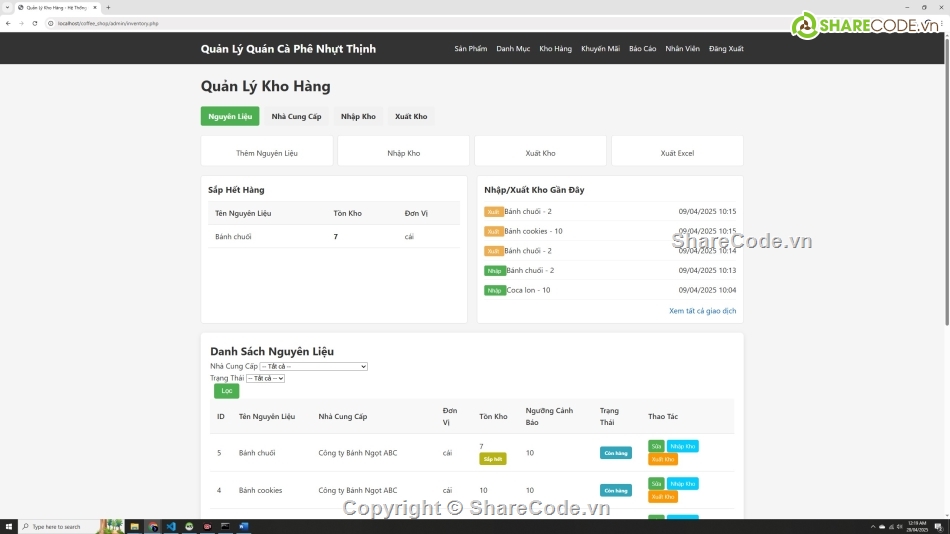This screenshot has width=950, height=534.
Task: Click Xuất Kho for the Bánh chuối row
Action: click(x=663, y=459)
